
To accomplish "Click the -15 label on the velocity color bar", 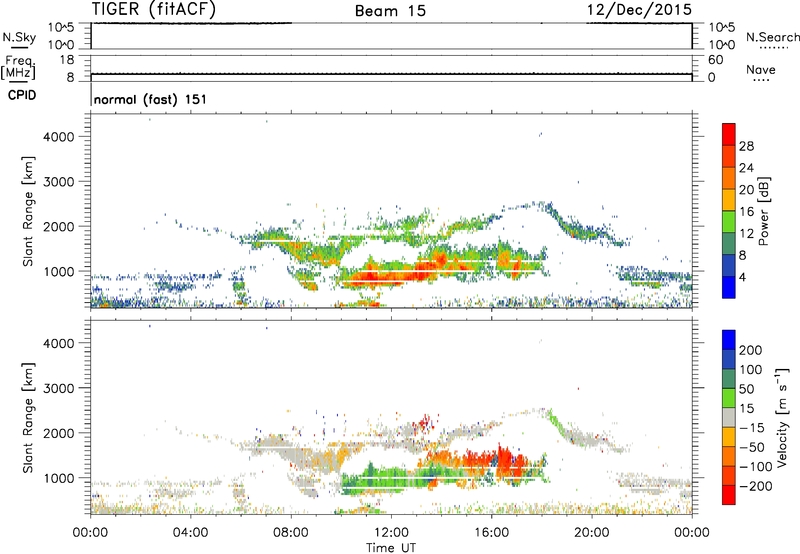I will [752, 428].
